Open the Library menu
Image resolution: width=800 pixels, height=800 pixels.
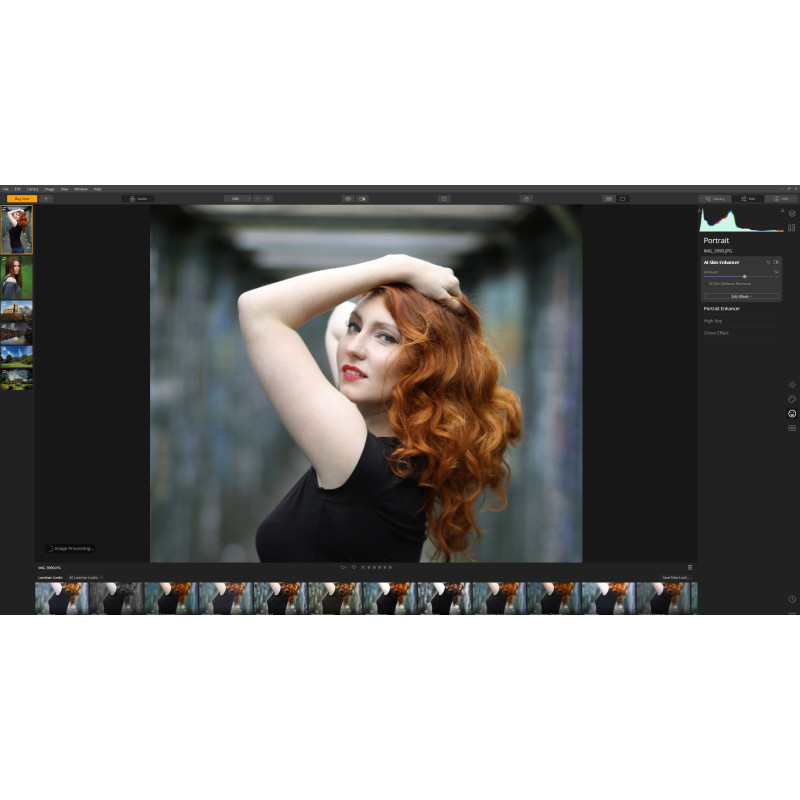(33, 189)
